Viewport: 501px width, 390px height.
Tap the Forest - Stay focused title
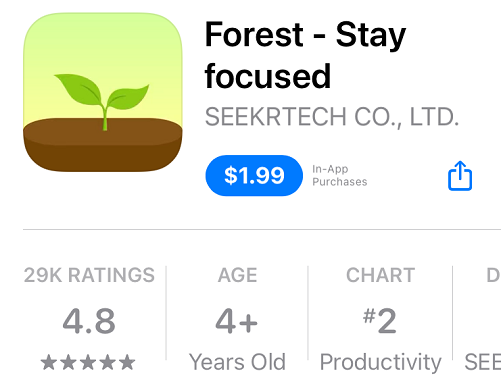(305, 55)
